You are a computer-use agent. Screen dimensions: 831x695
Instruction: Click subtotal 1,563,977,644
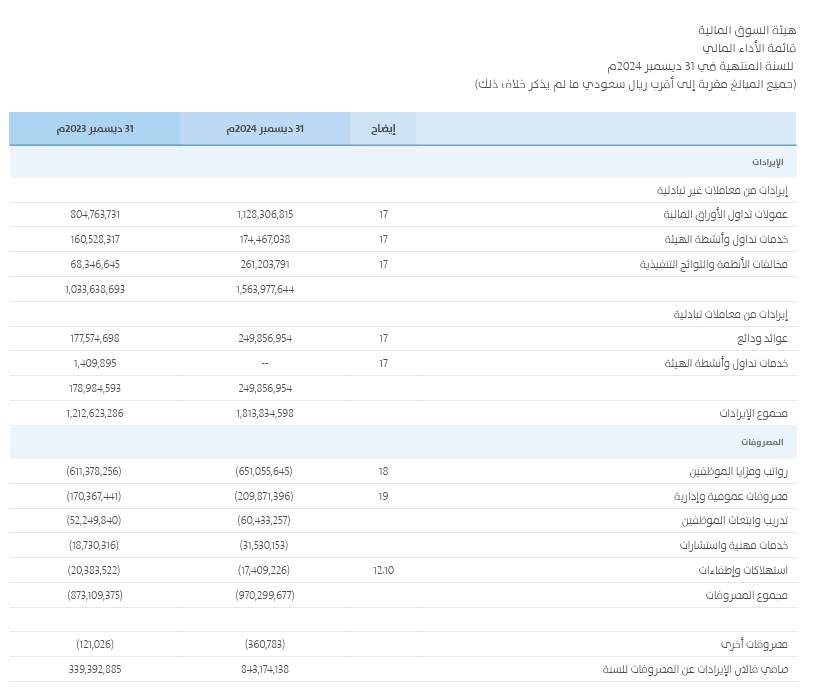265,289
